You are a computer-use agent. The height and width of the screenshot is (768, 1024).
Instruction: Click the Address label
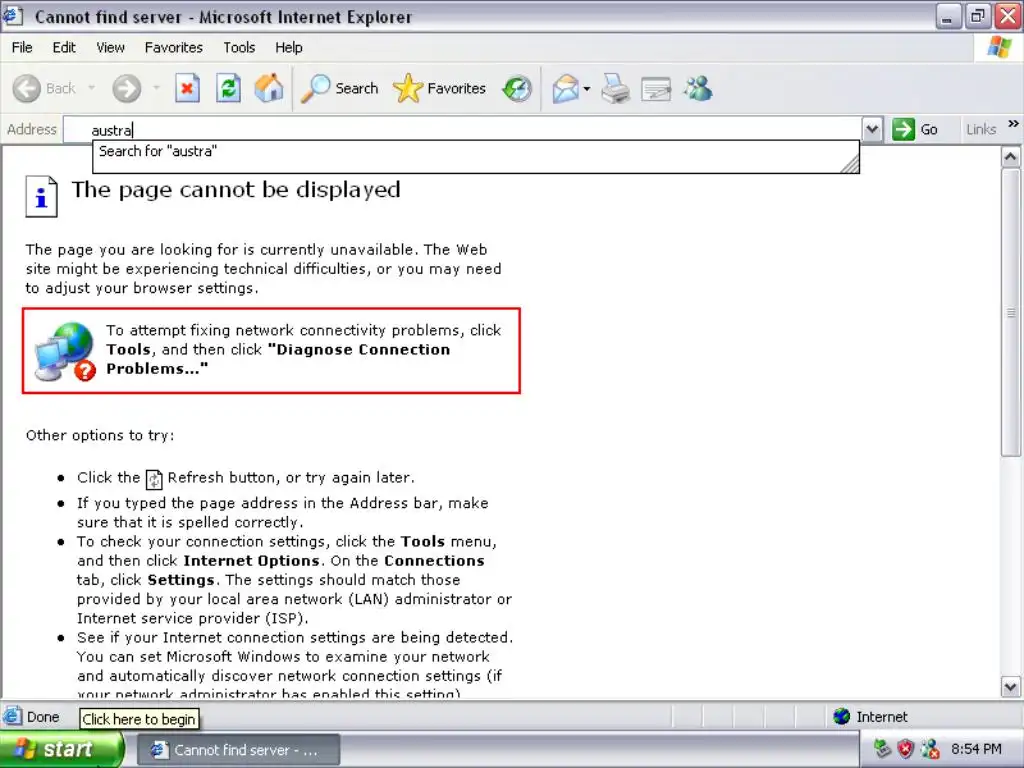tap(31, 129)
